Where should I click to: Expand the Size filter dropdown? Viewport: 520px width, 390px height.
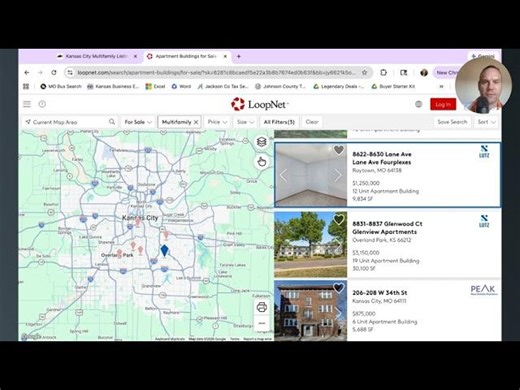(245, 122)
